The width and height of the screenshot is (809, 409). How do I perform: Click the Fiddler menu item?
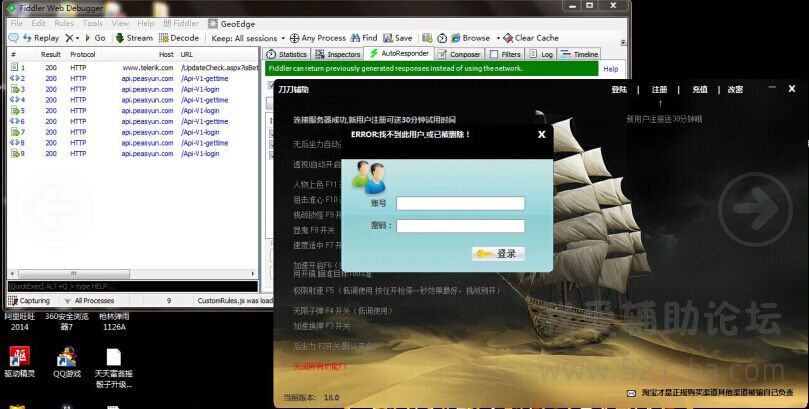(181, 23)
